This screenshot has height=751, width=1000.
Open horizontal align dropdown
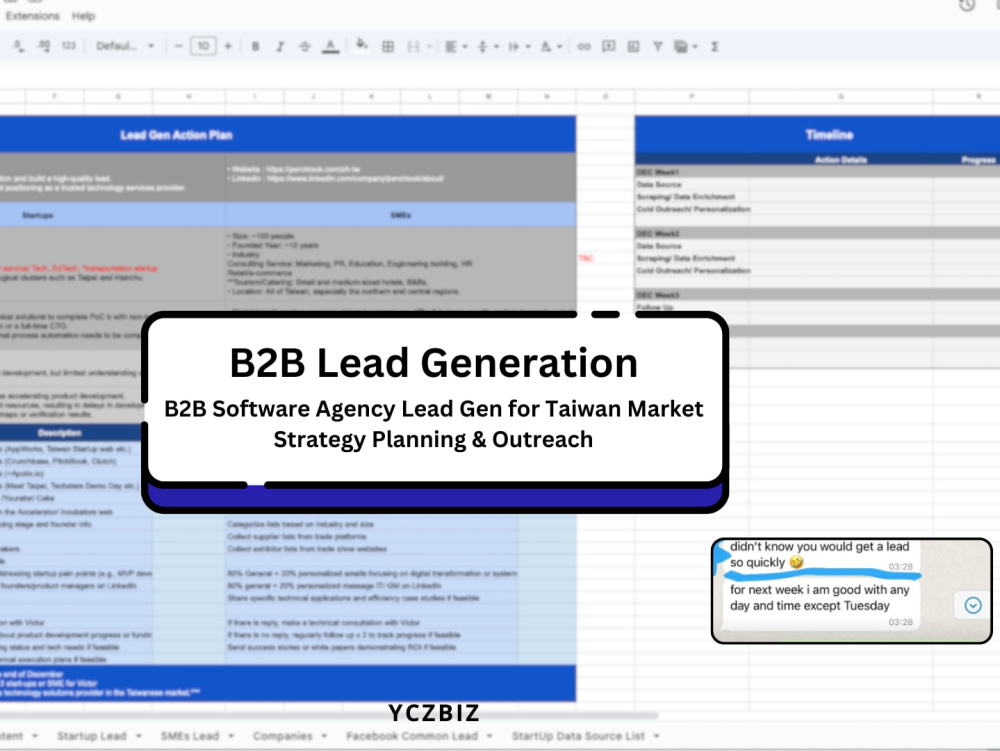pos(455,46)
